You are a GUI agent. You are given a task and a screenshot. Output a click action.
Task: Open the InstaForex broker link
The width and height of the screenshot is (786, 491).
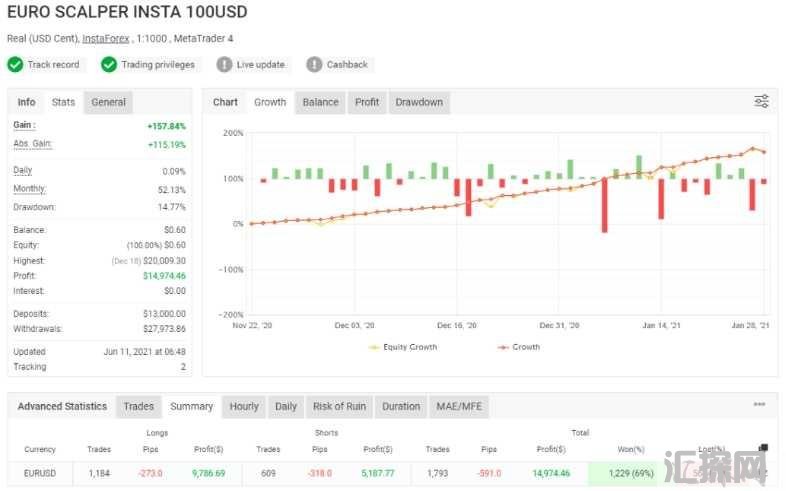coord(106,39)
